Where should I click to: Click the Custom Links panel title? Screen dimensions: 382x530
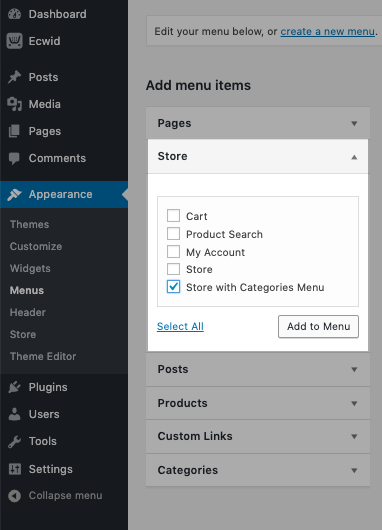click(x=195, y=436)
